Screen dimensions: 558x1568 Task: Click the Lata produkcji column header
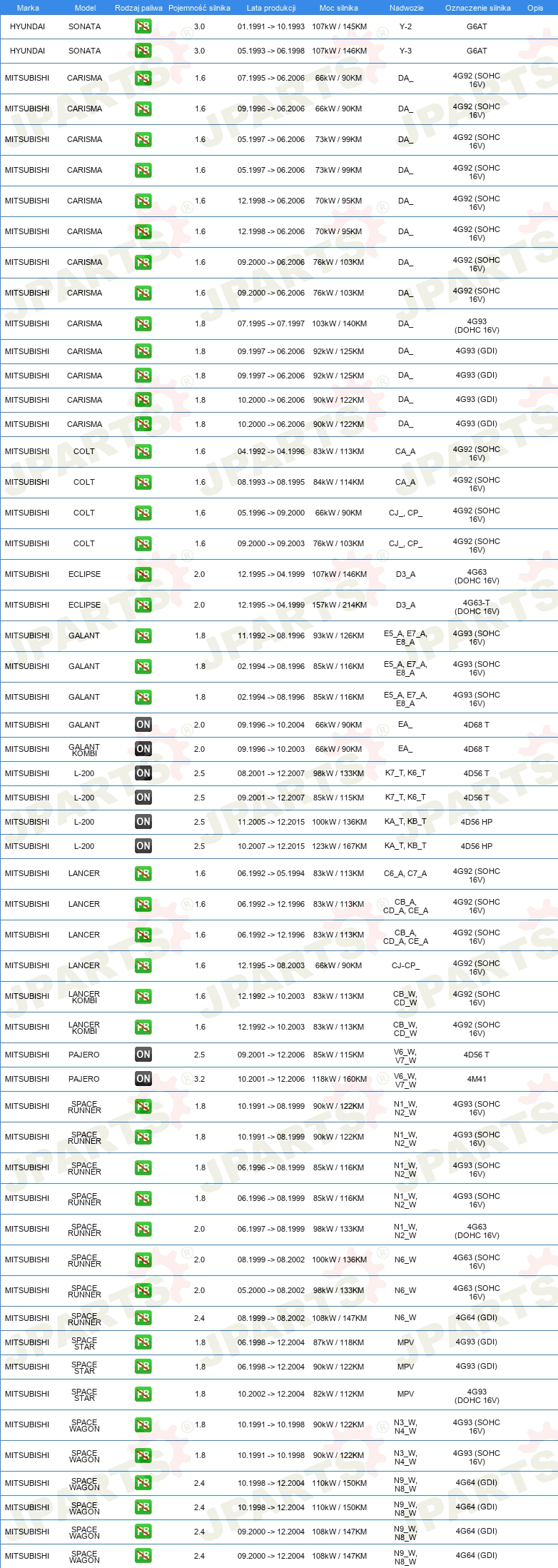click(271, 8)
